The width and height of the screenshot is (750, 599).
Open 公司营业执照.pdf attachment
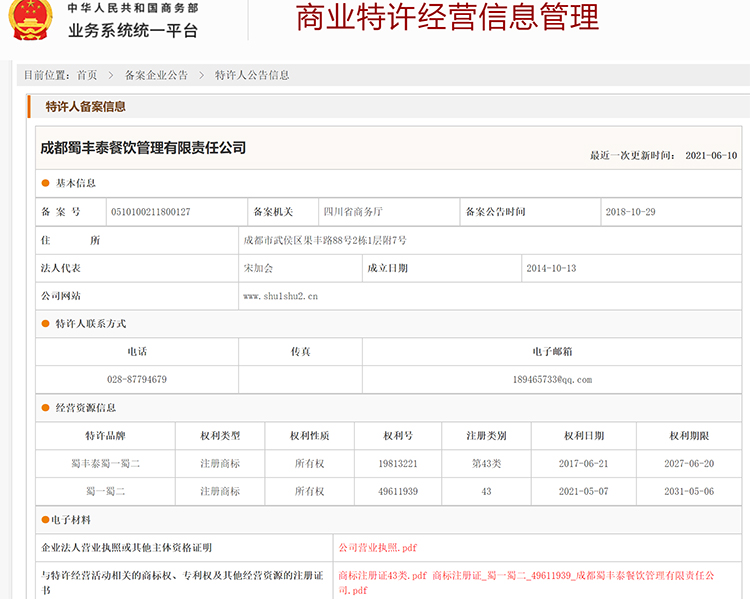click(x=377, y=547)
